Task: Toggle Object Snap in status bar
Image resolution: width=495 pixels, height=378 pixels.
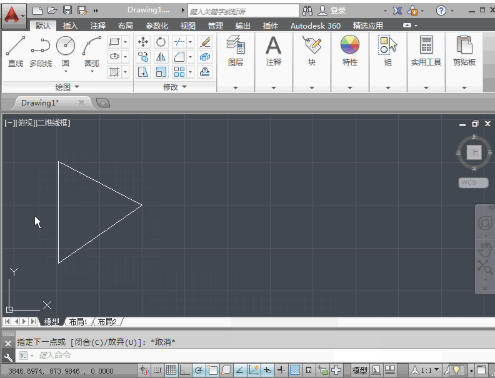Action: 212,370
